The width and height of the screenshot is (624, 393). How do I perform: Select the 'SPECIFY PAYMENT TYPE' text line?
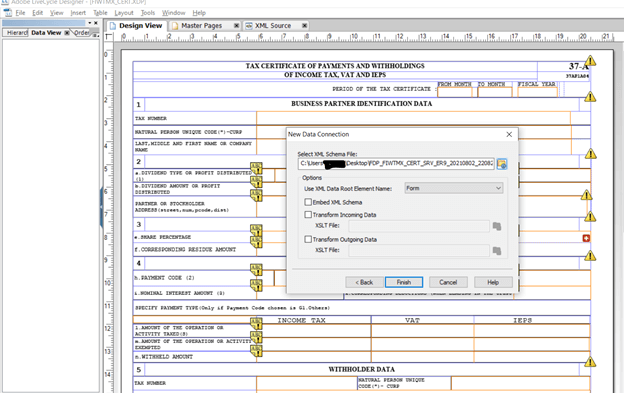point(232,308)
